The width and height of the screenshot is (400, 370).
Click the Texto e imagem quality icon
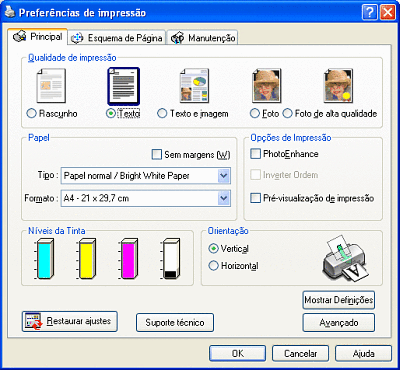[194, 86]
